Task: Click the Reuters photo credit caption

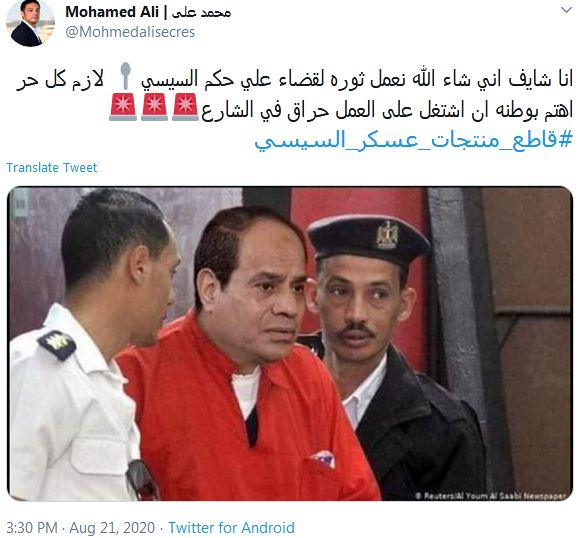Action: point(491,496)
